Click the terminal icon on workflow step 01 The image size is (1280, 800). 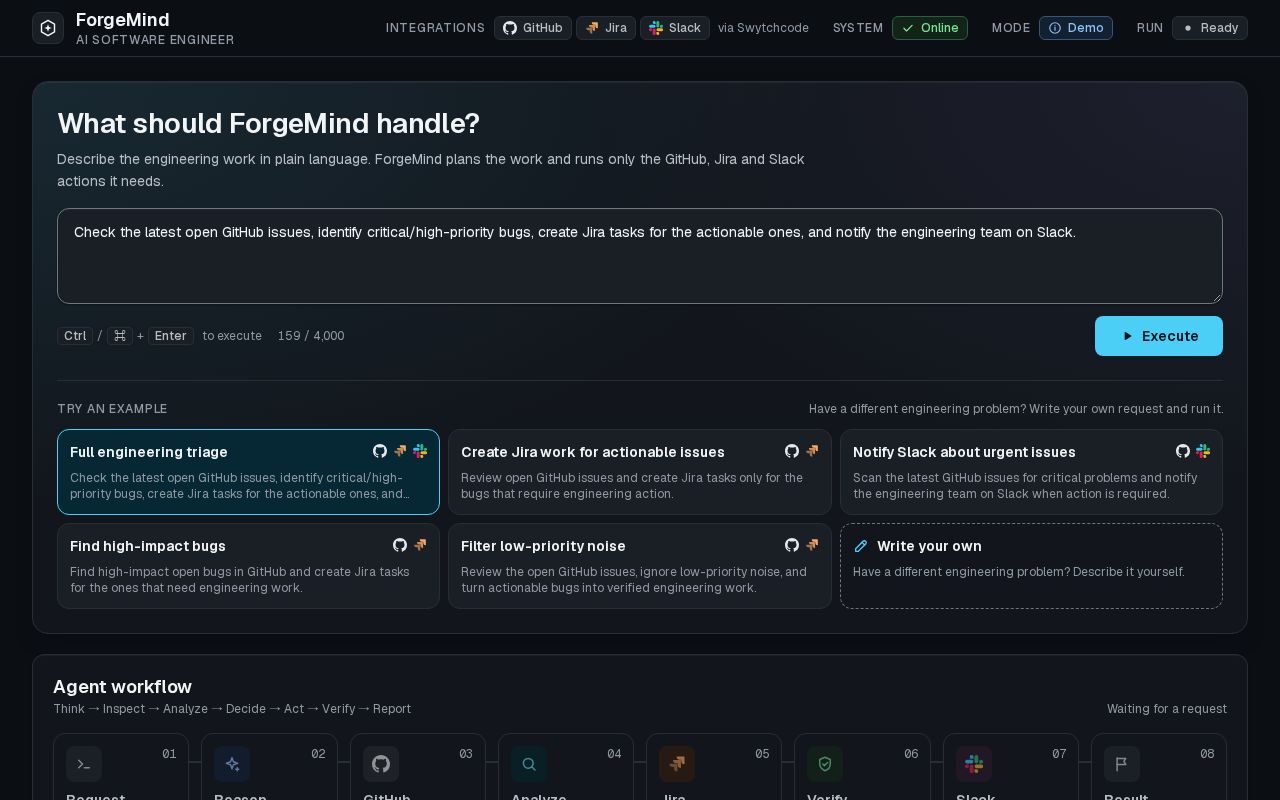[x=84, y=764]
